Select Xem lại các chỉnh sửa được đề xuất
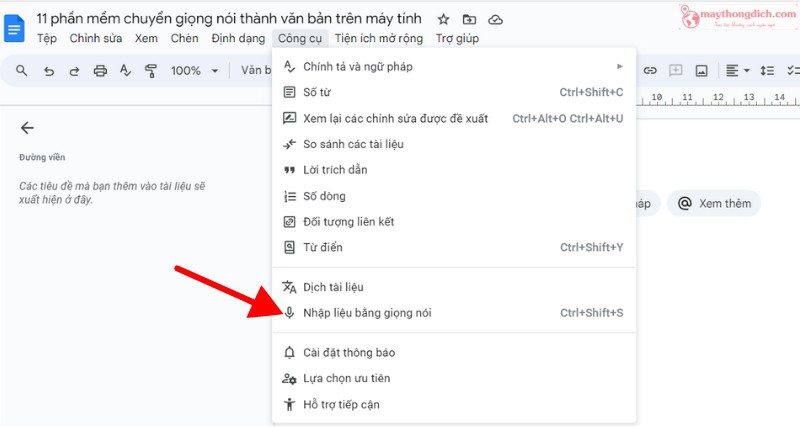The width and height of the screenshot is (800, 427). (454, 118)
